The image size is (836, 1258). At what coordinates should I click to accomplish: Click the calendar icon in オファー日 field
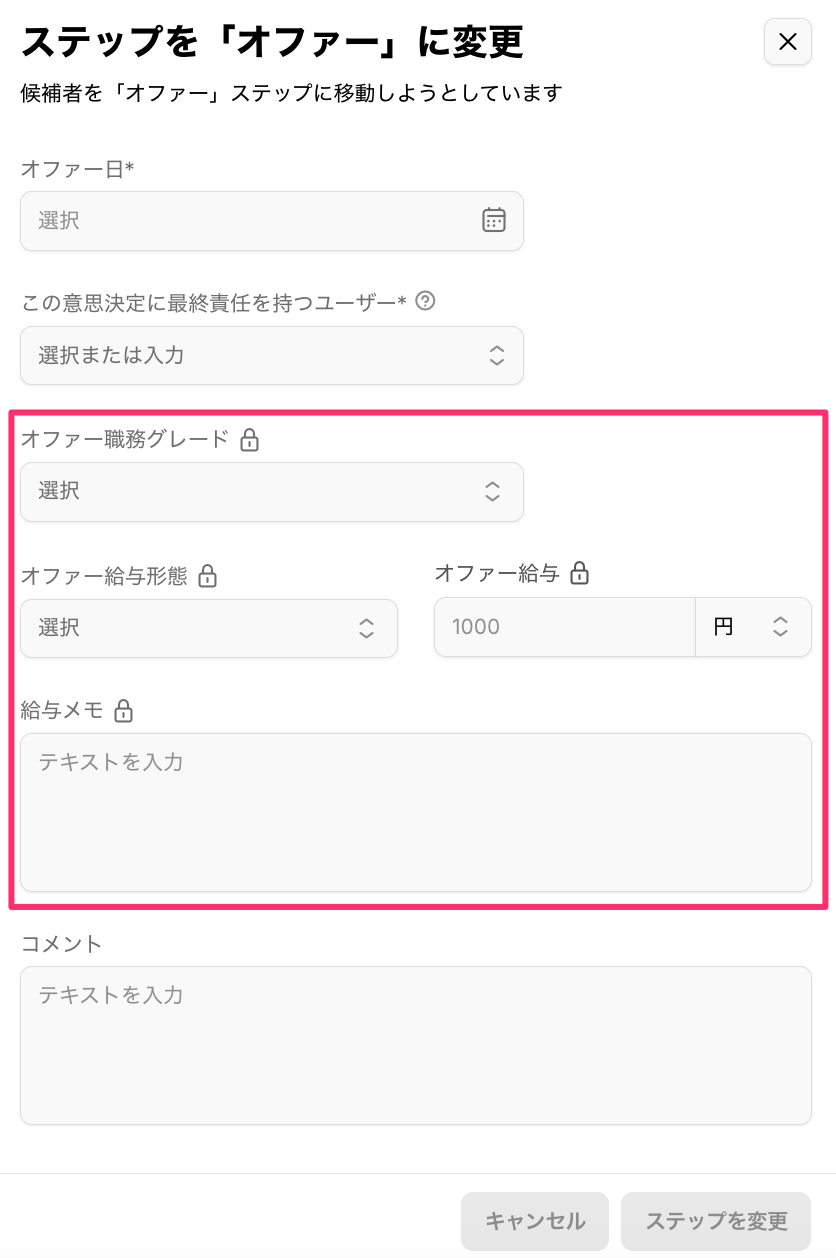[x=494, y=221]
